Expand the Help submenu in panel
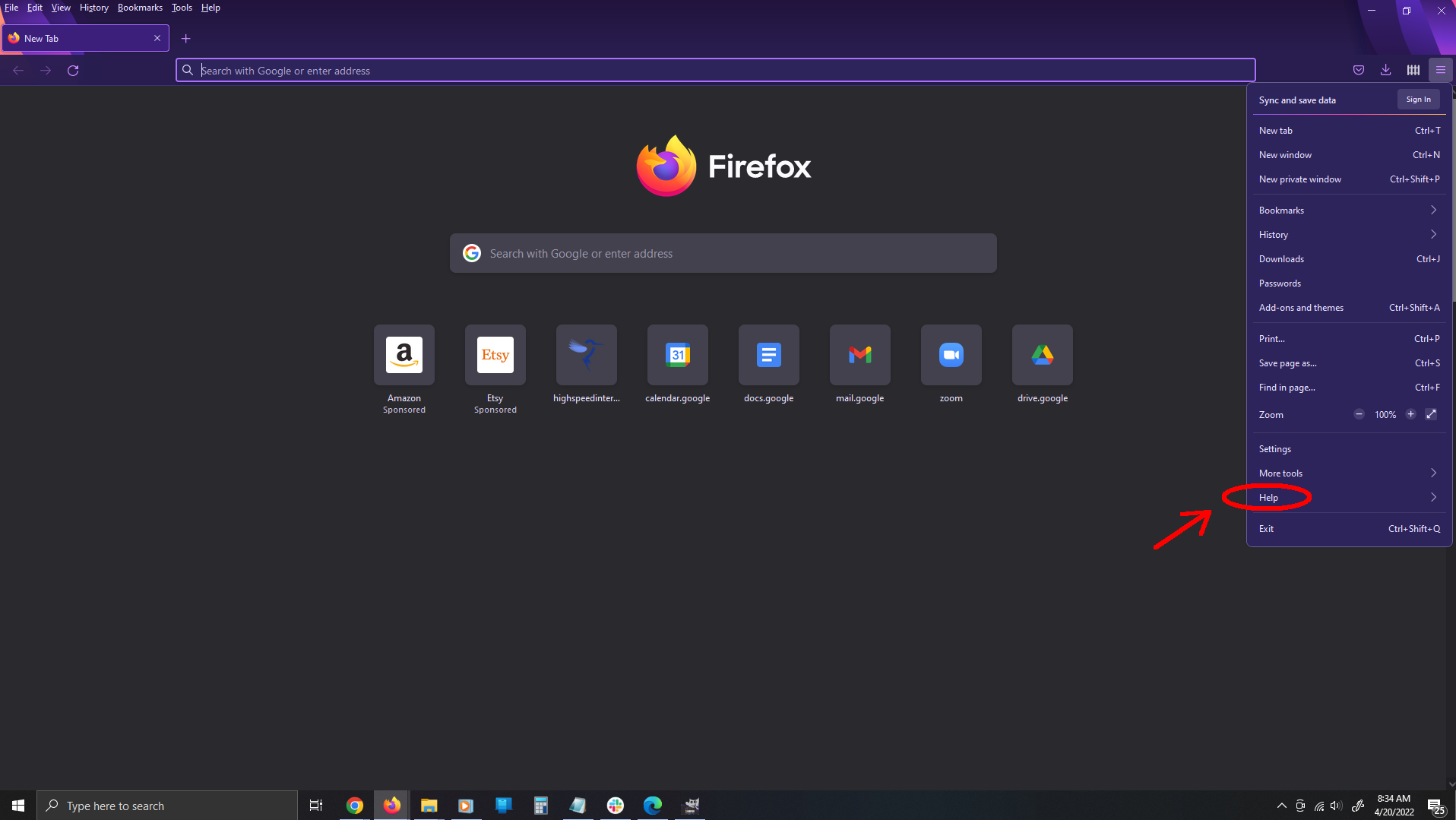 (x=1349, y=498)
